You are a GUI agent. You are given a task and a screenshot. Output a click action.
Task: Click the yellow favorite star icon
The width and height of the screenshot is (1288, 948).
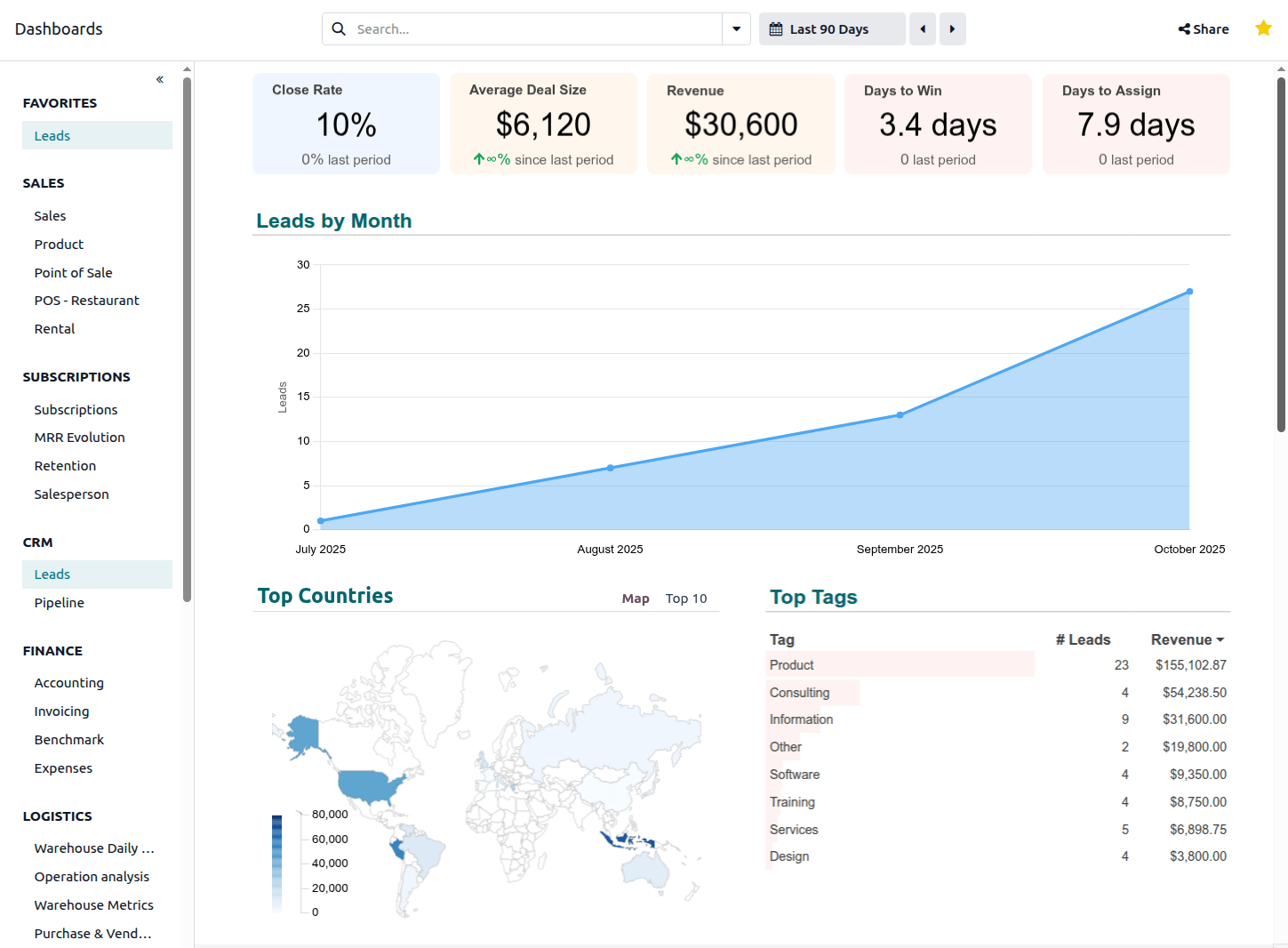1263,28
